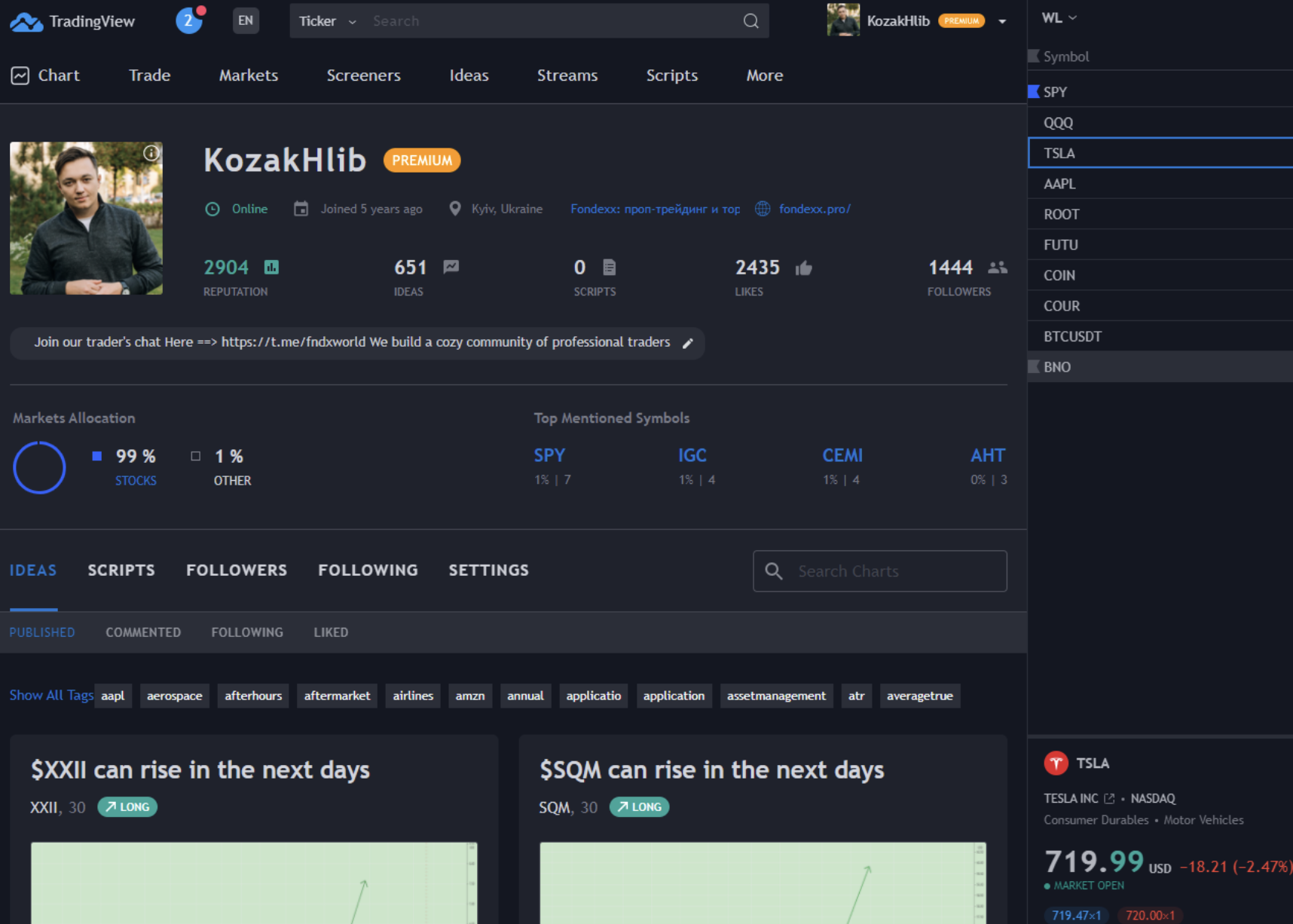
Task: Toggle the flag beside BNO in watchlist
Action: pos(1034,367)
